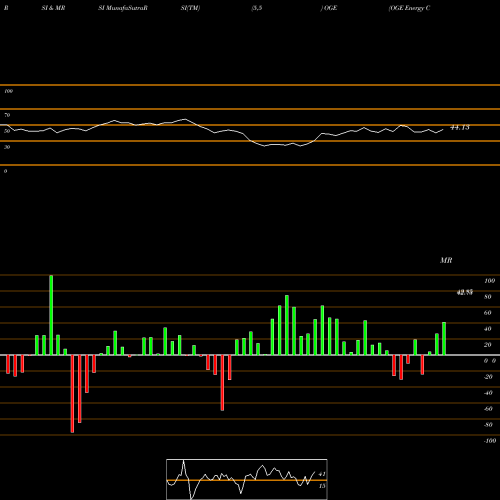Click the 30 label on RSI axis
The width and height of the screenshot is (500, 500).
coord(7,147)
